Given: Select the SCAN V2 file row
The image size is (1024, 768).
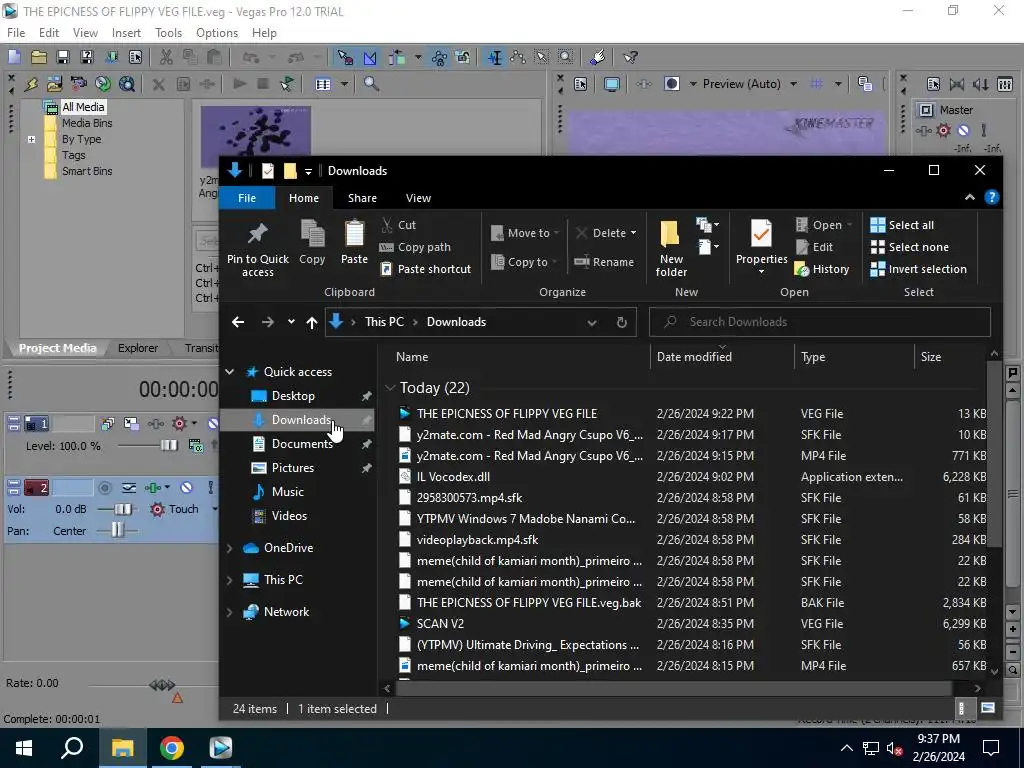Looking at the screenshot, I should coord(692,624).
